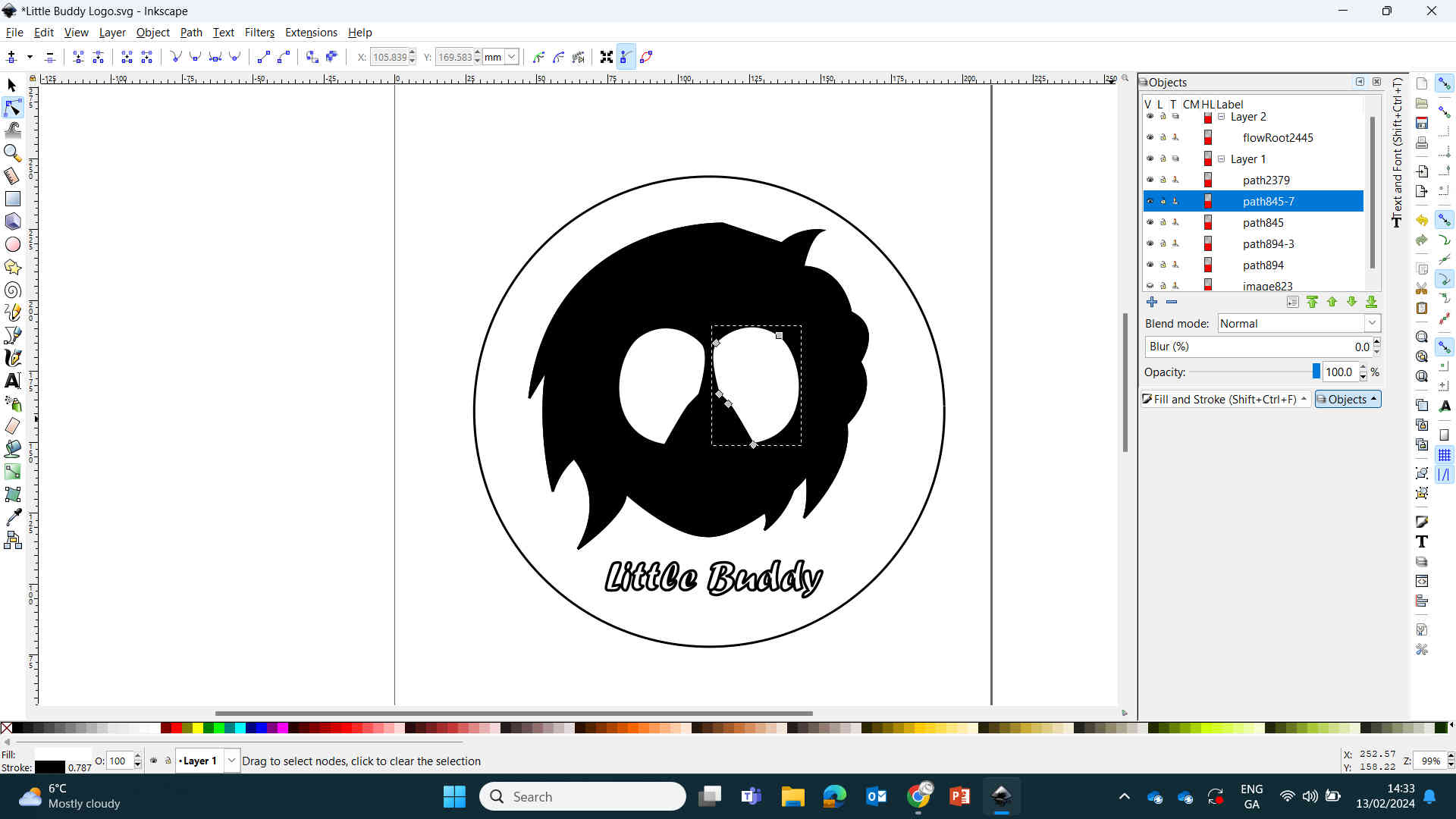Open the Blend mode dropdown
1456x819 pixels.
(x=1298, y=323)
